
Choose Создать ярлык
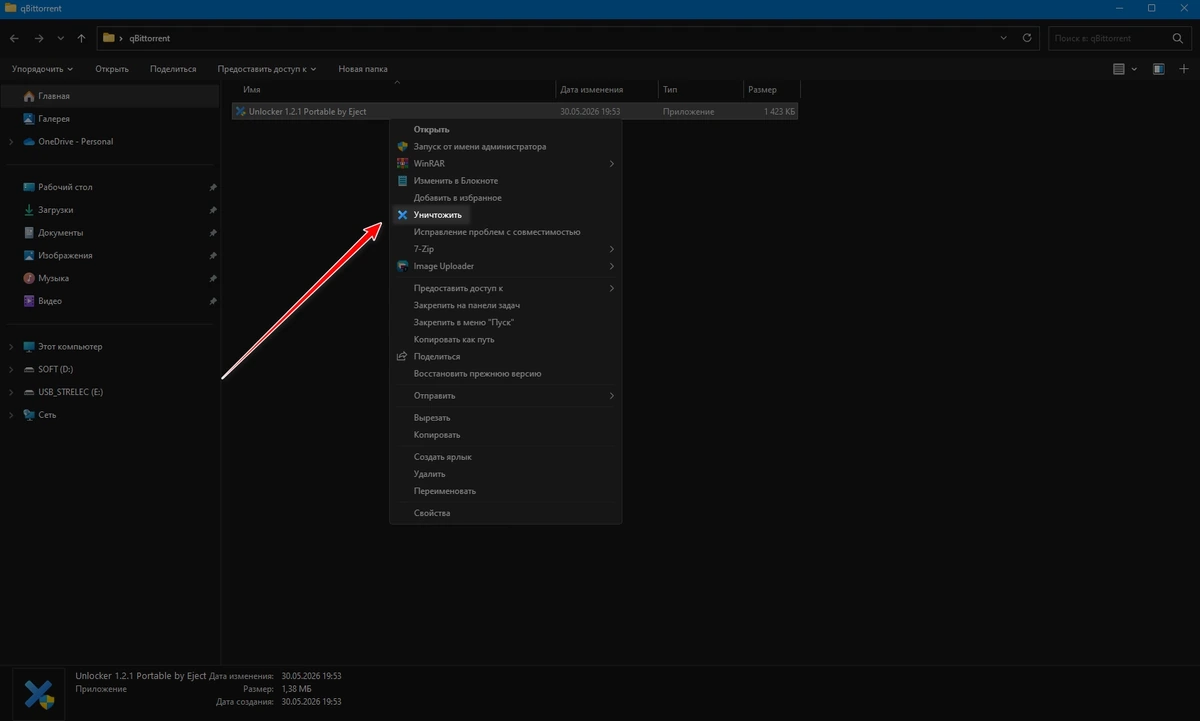coord(505,457)
